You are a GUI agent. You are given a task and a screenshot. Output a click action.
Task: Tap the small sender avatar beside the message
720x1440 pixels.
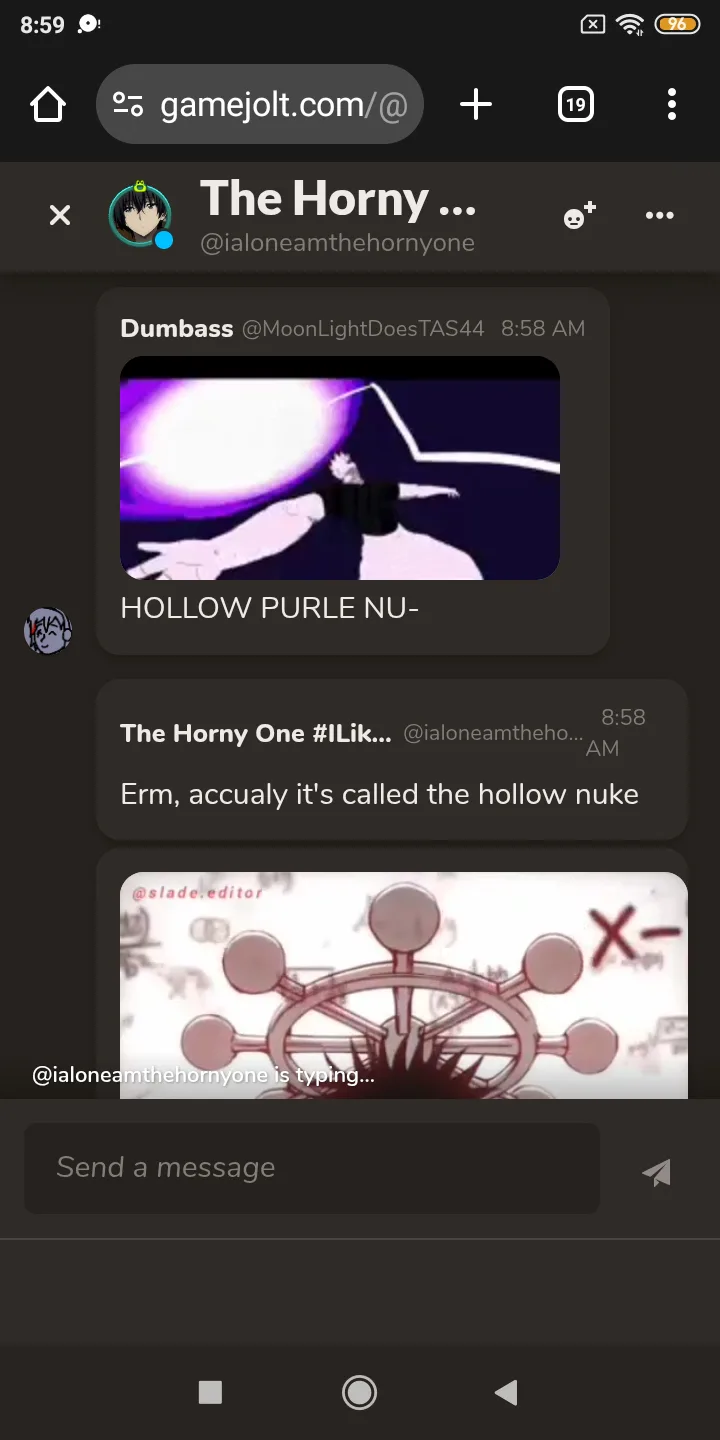(x=48, y=631)
